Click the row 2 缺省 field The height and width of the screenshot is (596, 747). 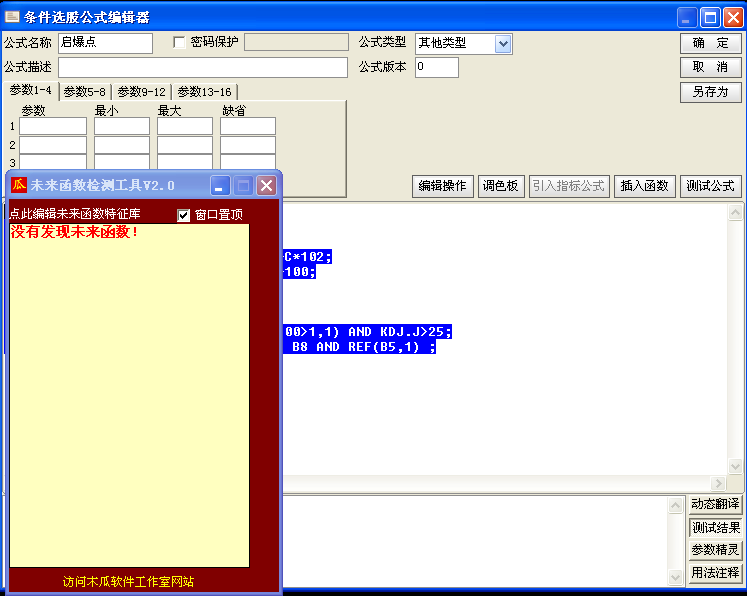coord(248,145)
